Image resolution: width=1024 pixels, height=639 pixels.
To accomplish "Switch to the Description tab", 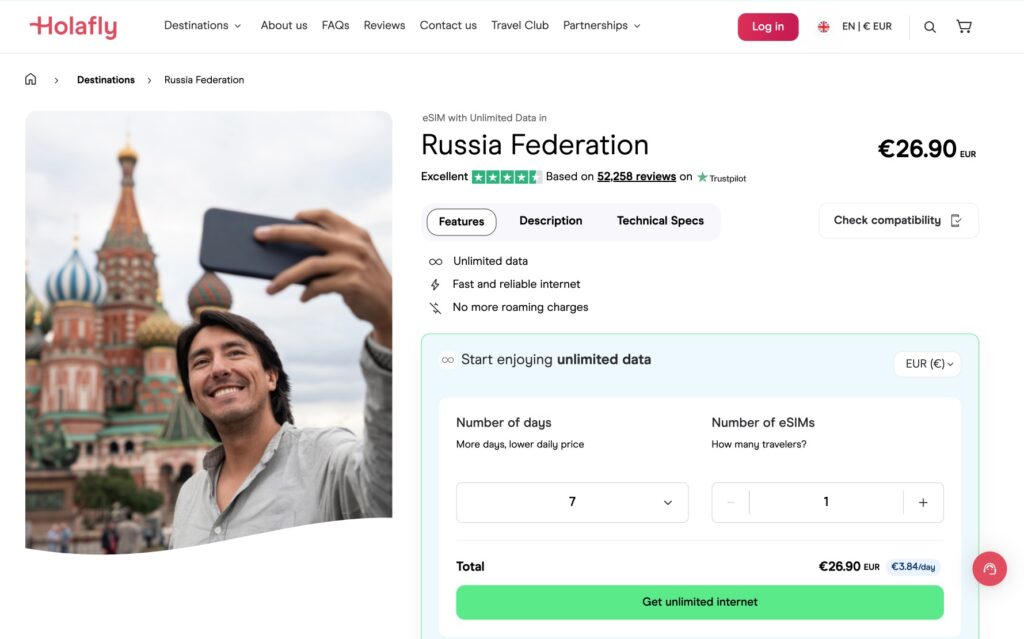I will pyautogui.click(x=550, y=220).
